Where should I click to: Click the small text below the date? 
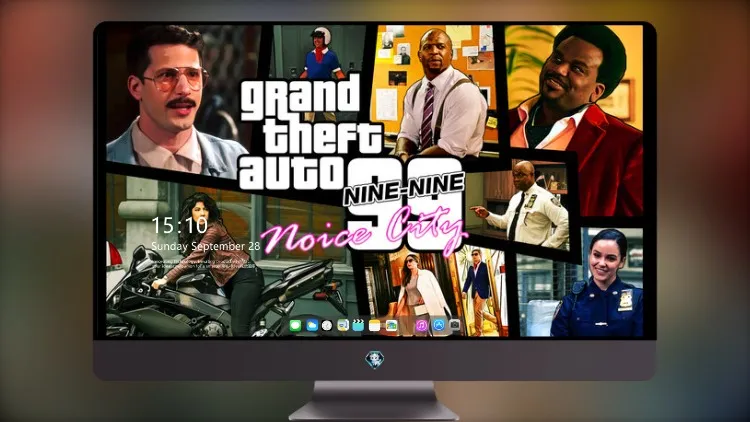203,265
